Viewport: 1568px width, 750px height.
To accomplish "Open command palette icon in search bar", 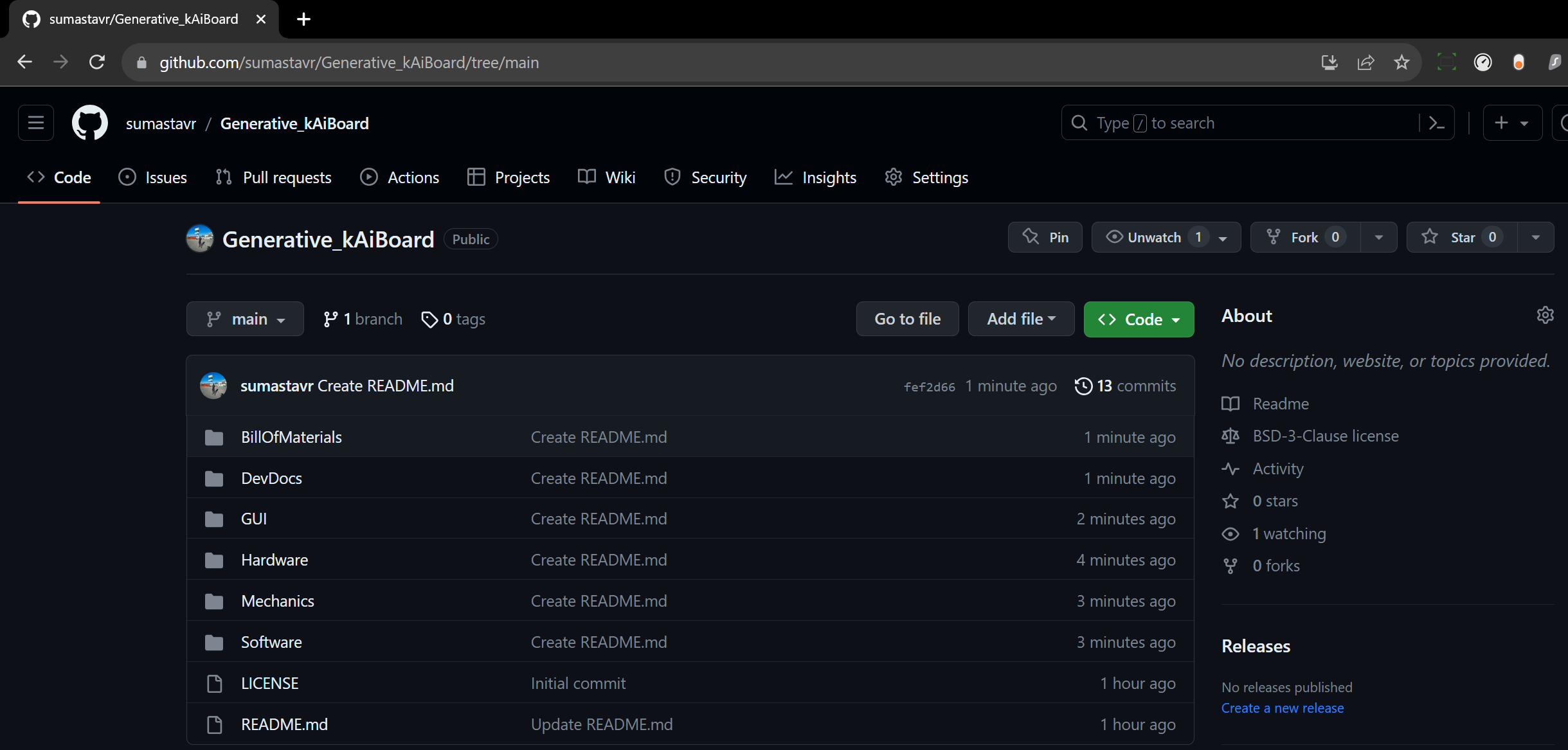I will (1436, 123).
